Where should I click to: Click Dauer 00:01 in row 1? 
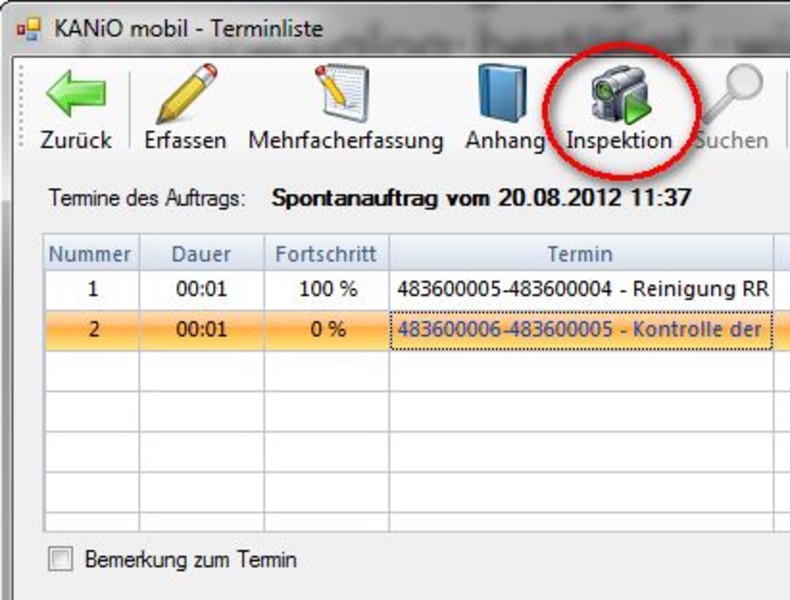tap(202, 290)
